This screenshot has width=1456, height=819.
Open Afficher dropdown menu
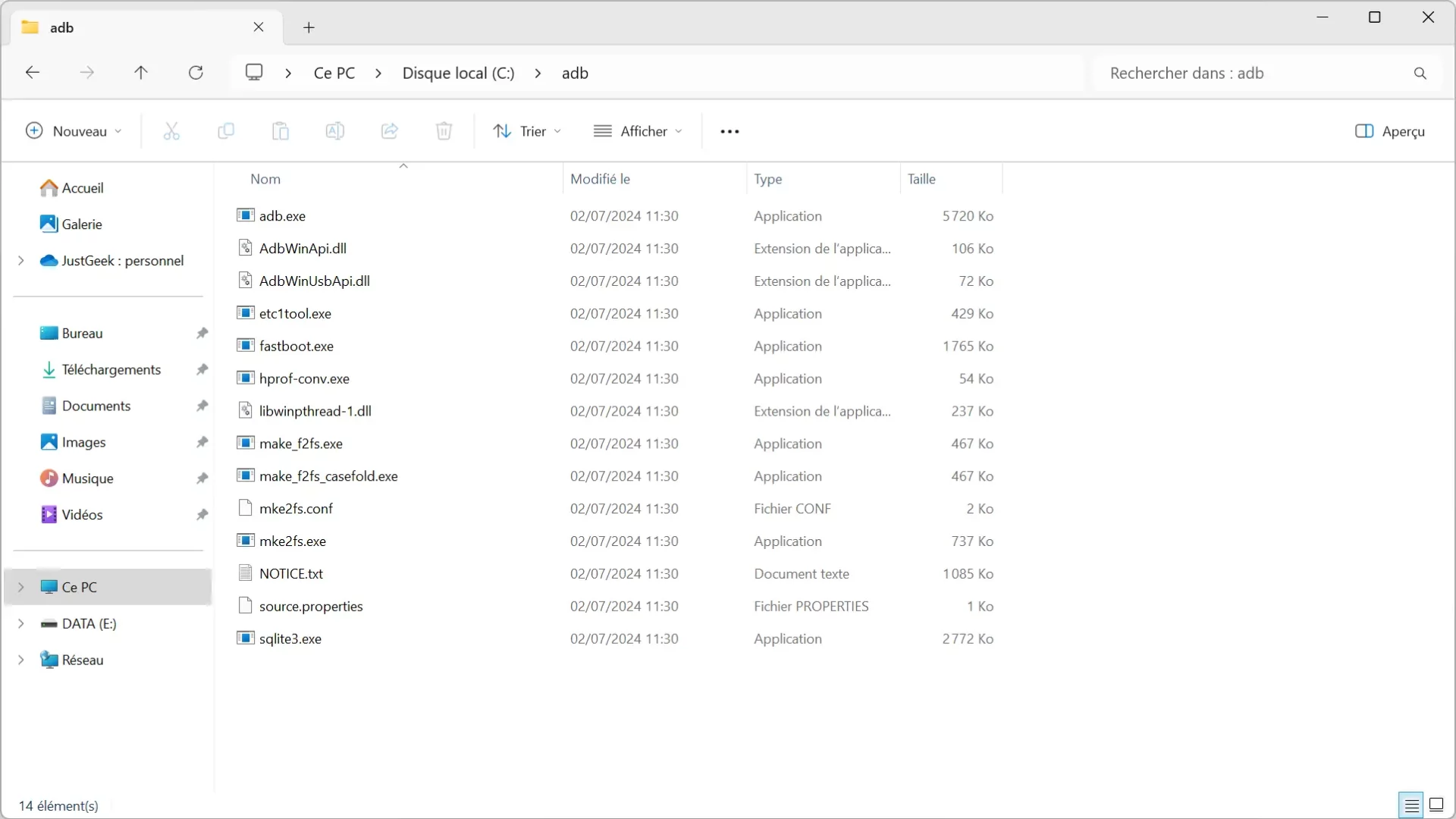(x=638, y=131)
